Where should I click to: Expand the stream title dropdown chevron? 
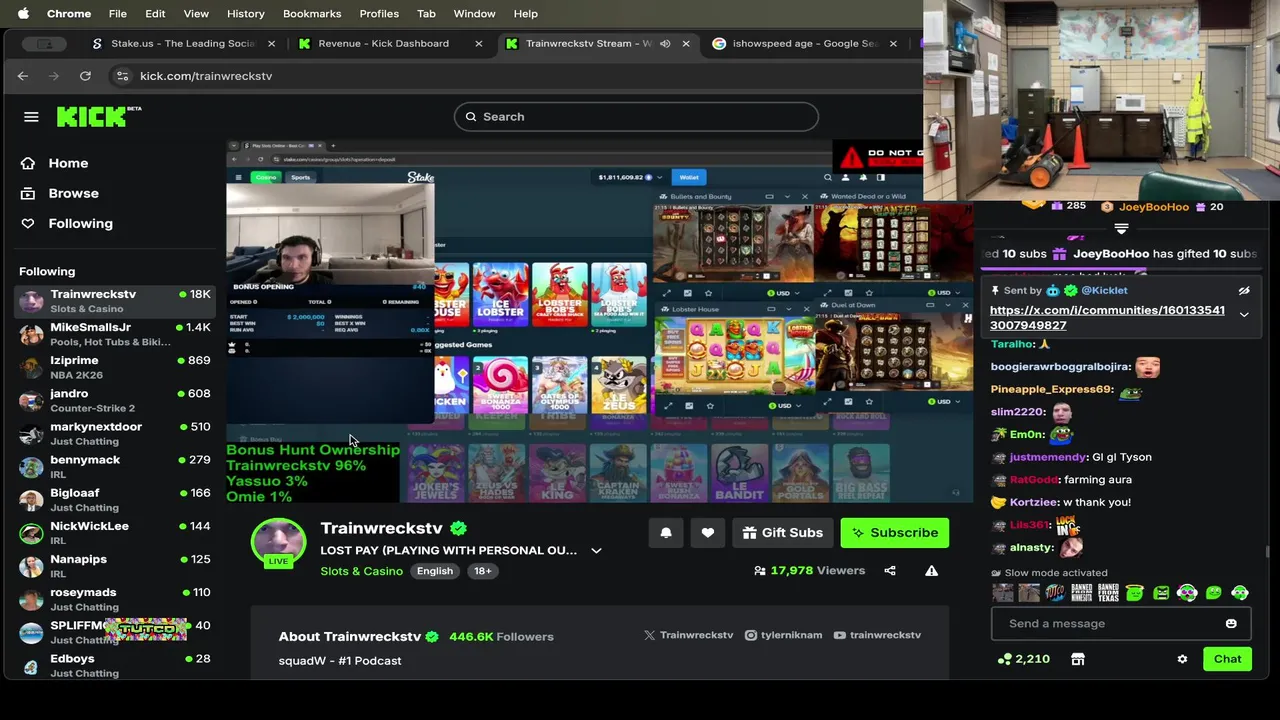[596, 551]
